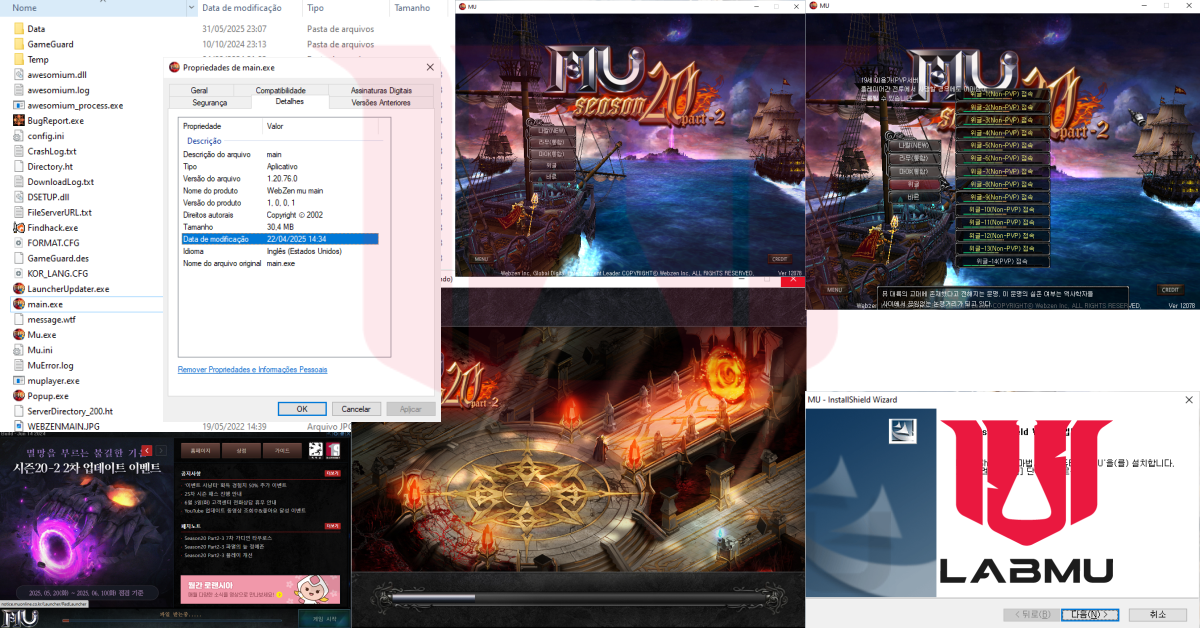Select the Idioma property row
This screenshot has height=628, width=1200.
click(279, 251)
